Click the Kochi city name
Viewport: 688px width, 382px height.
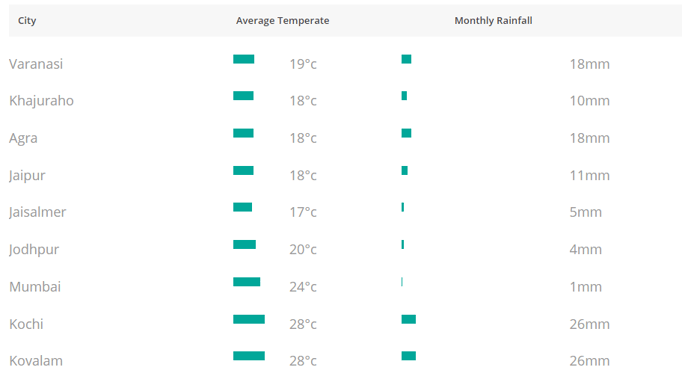click(x=26, y=324)
